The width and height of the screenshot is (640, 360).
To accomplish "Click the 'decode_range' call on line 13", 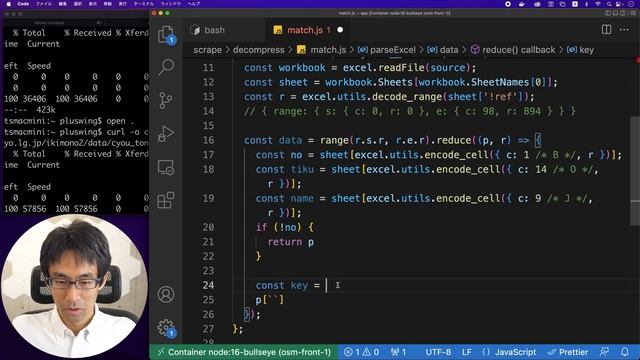I will coord(407,97).
